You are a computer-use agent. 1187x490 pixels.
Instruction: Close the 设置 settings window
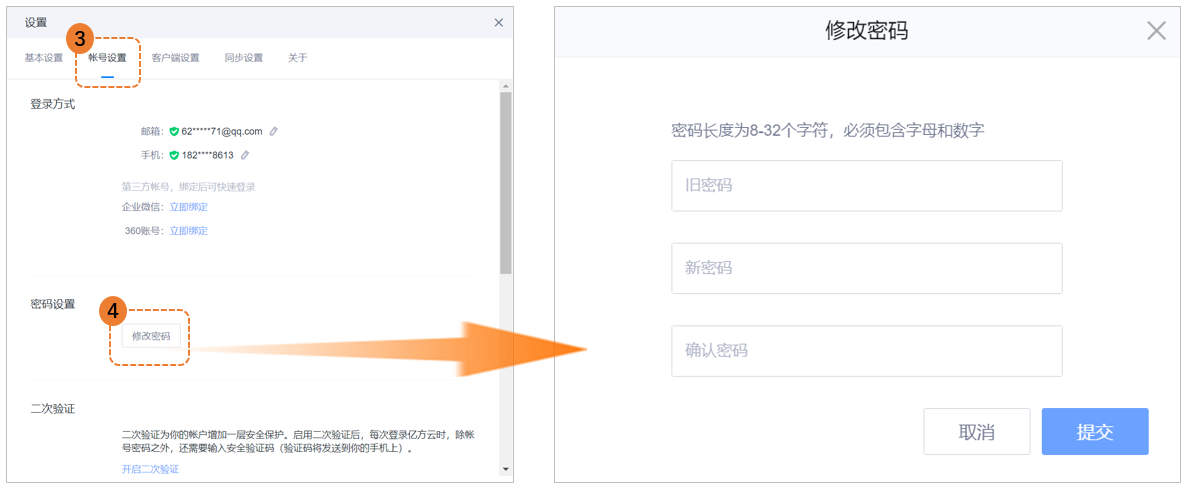499,22
